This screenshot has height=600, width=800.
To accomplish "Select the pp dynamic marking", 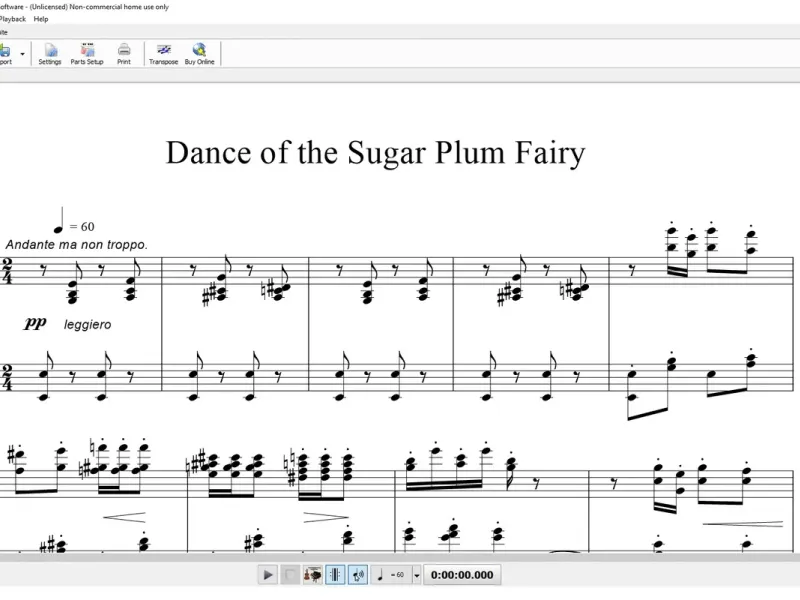I will pyautogui.click(x=35, y=322).
